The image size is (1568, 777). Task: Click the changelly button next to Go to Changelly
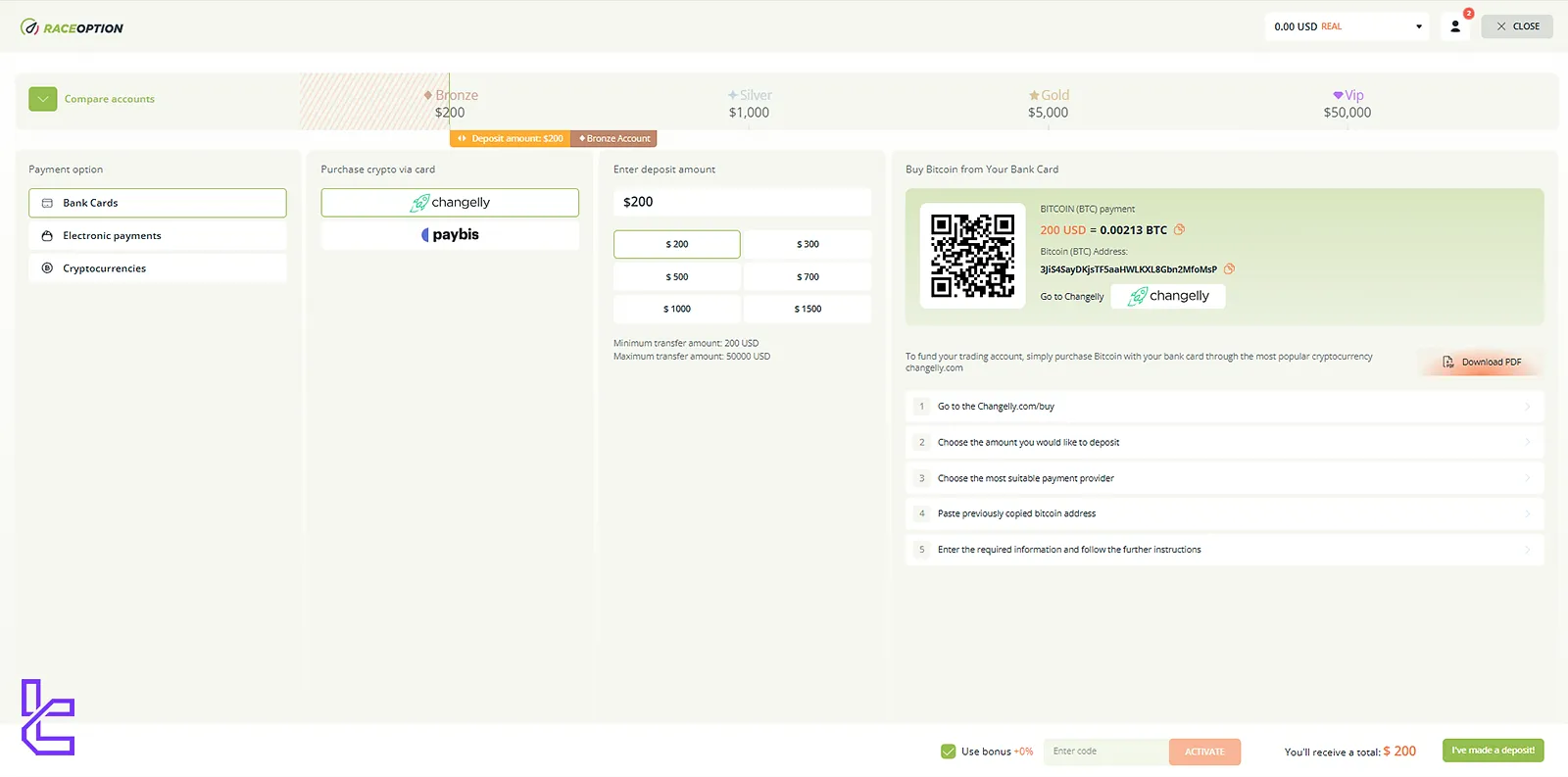[x=1168, y=296]
